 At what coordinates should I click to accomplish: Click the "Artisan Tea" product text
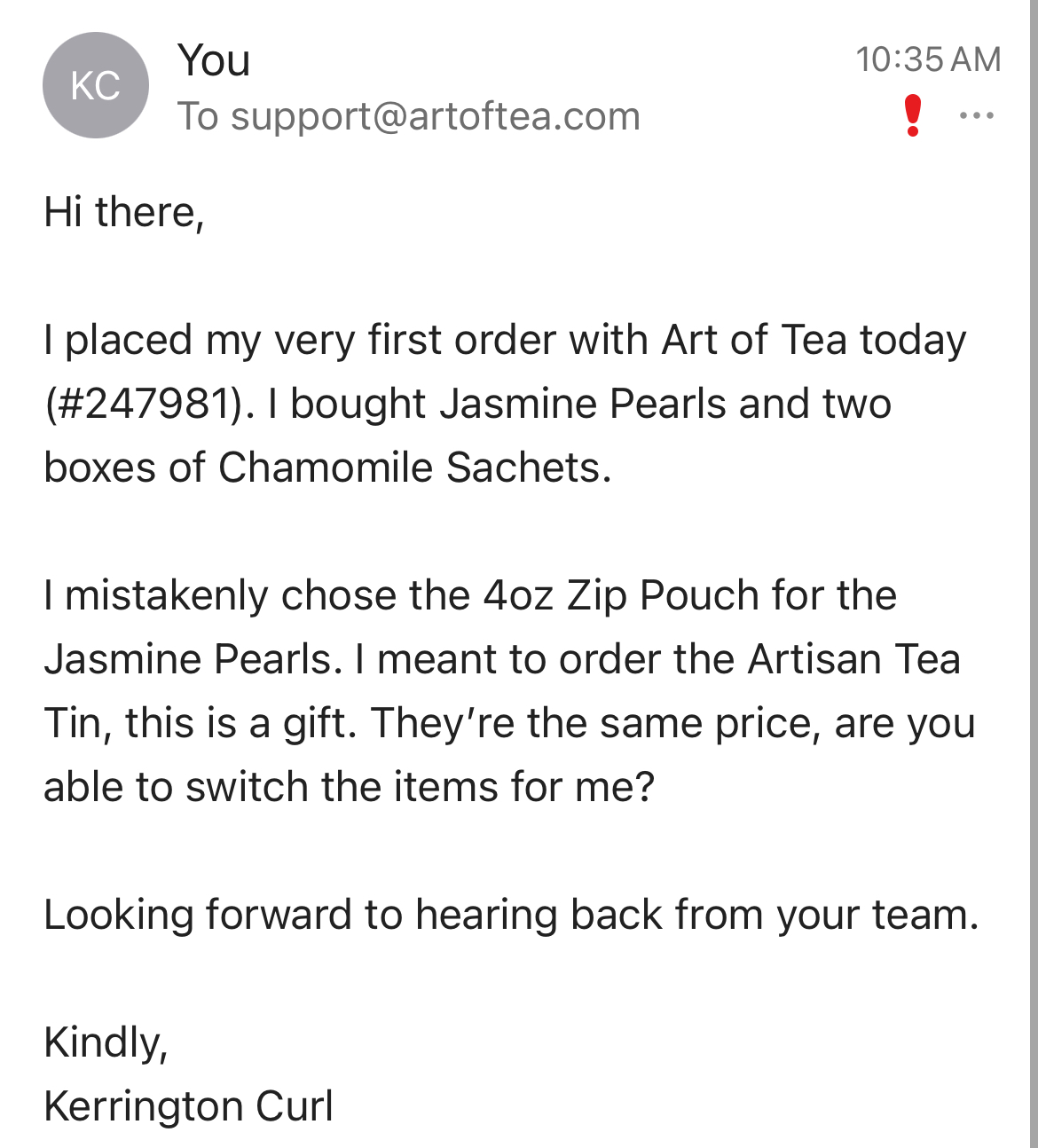pyautogui.click(x=853, y=659)
